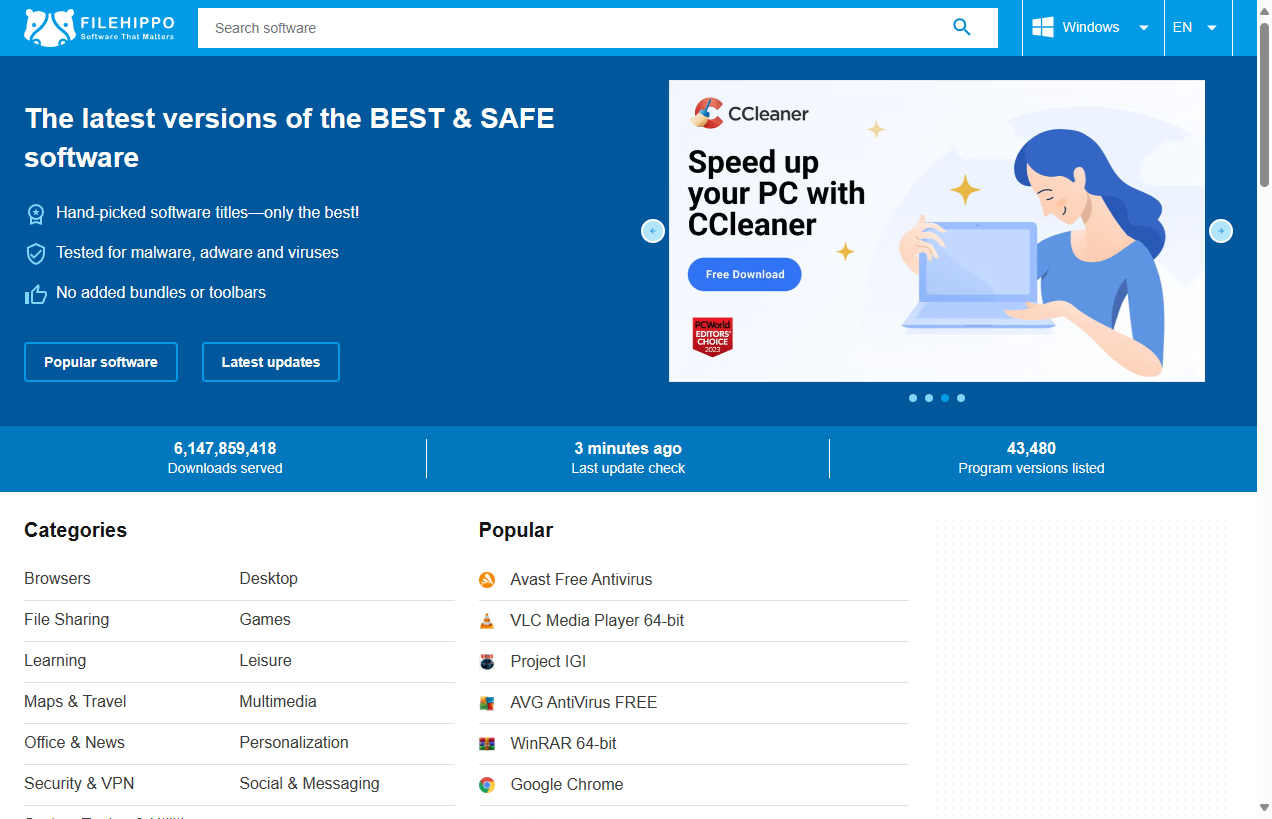Select the first carousel dot indicator

pos(912,398)
